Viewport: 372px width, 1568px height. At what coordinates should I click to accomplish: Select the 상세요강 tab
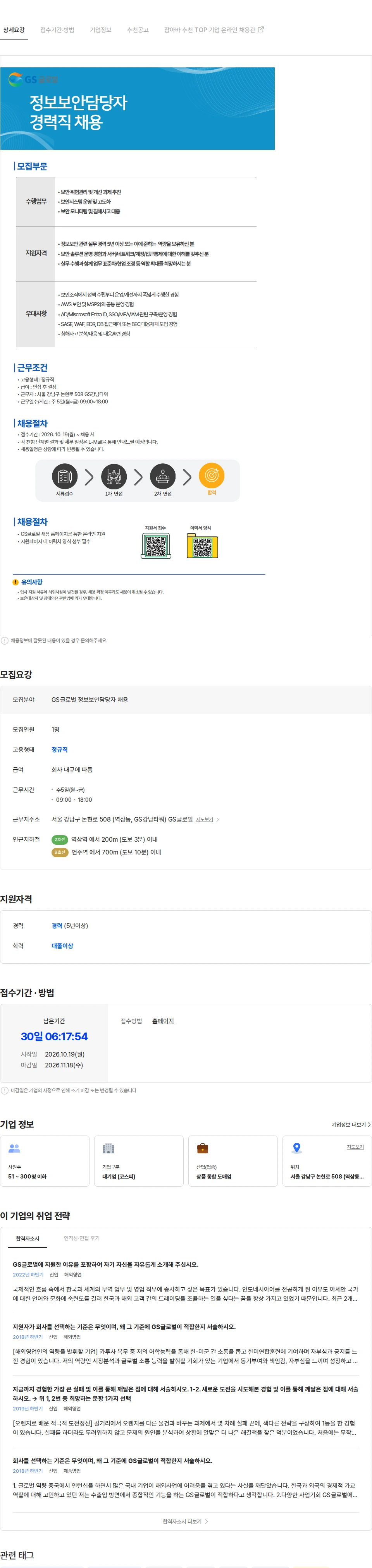tap(14, 30)
